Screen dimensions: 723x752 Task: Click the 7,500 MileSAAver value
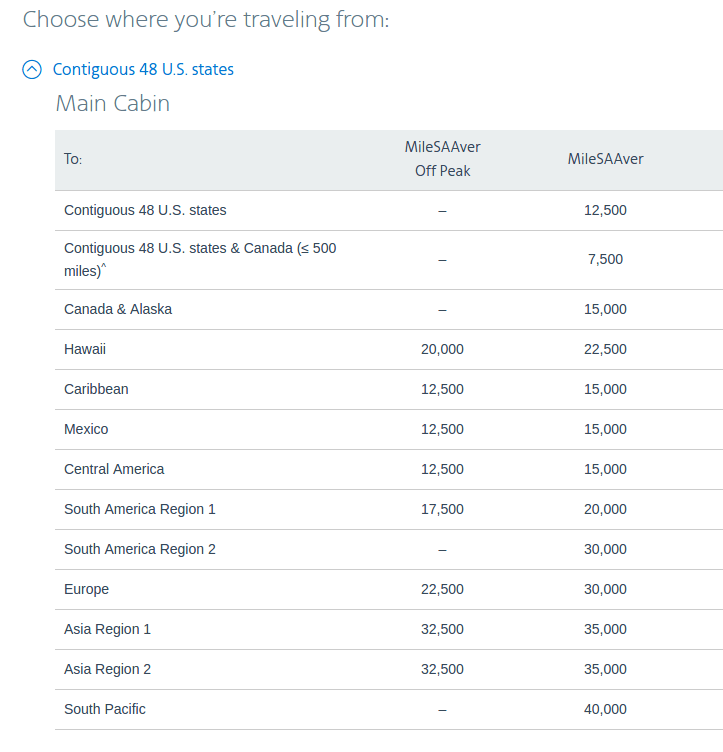(x=605, y=259)
